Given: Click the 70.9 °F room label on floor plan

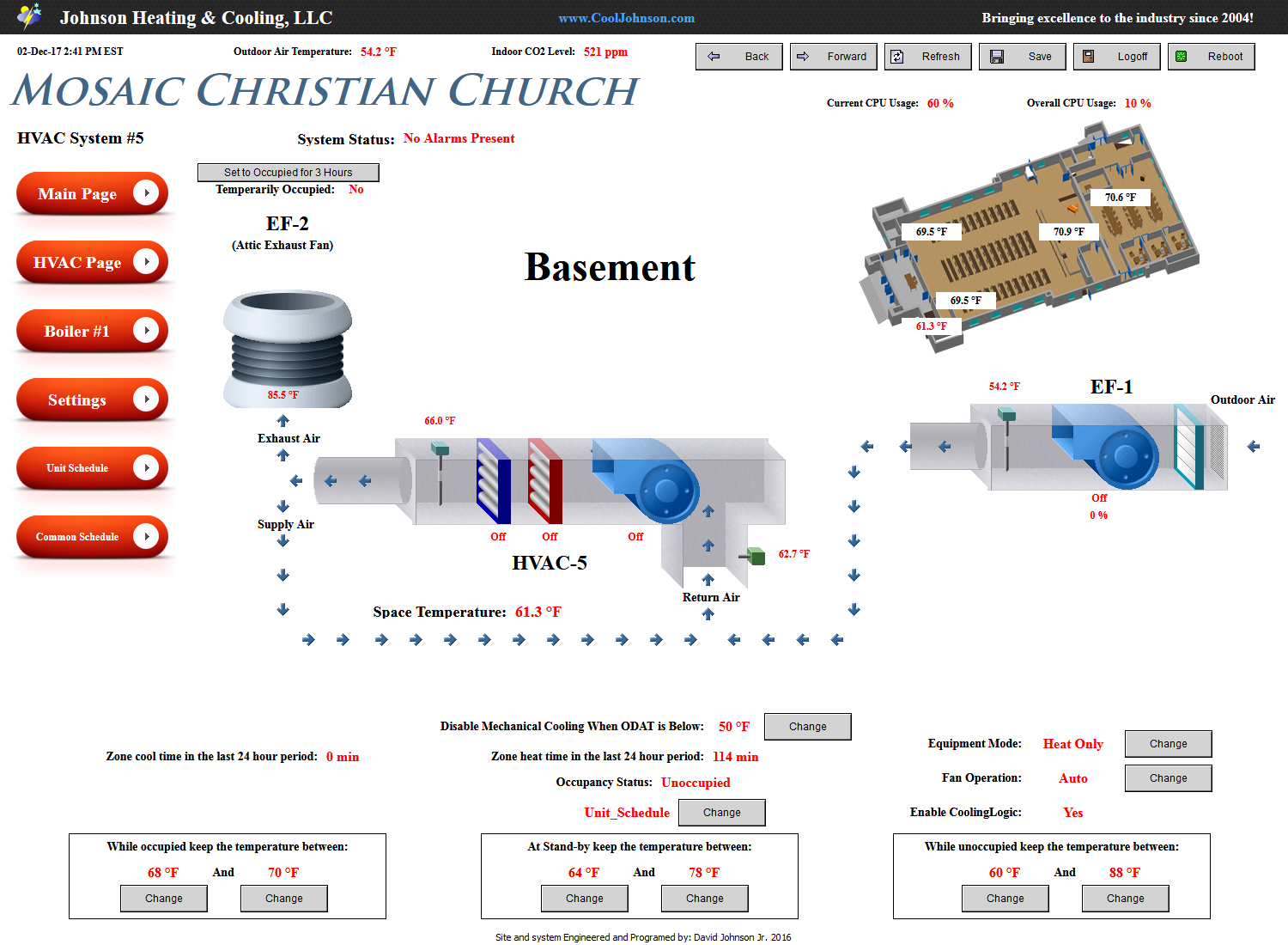Looking at the screenshot, I should (x=1068, y=232).
